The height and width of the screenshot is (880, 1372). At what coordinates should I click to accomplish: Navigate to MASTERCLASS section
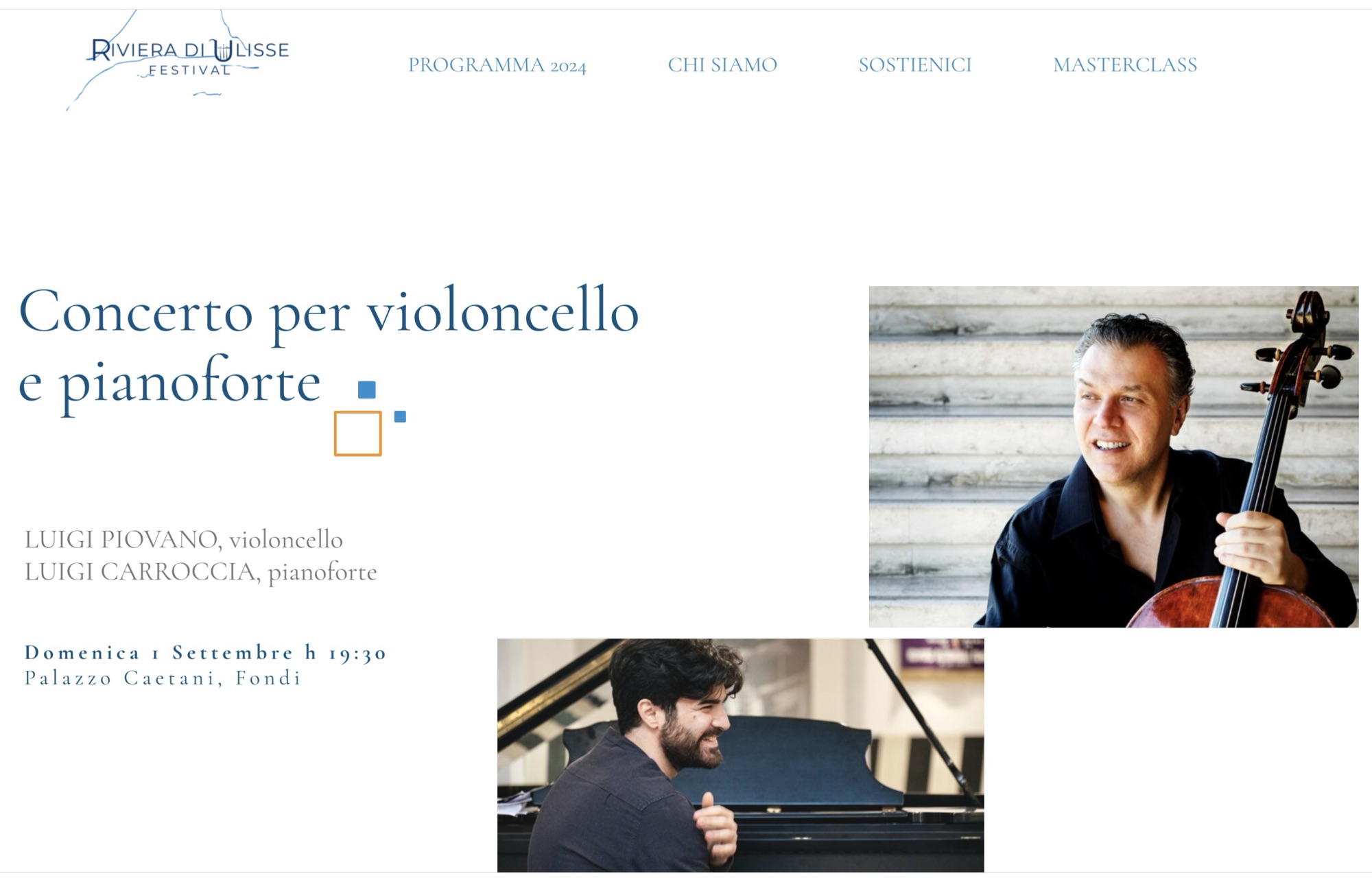click(1125, 65)
